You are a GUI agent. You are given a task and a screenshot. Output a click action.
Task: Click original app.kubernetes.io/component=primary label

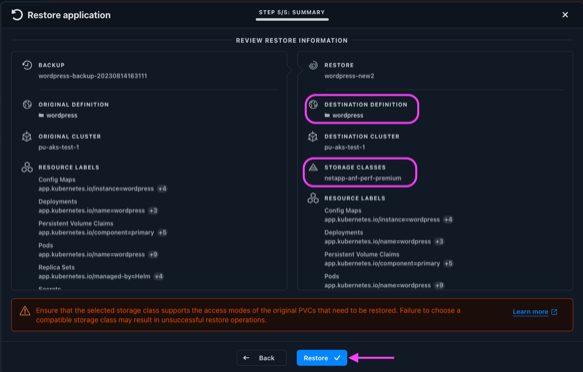[x=96, y=233]
